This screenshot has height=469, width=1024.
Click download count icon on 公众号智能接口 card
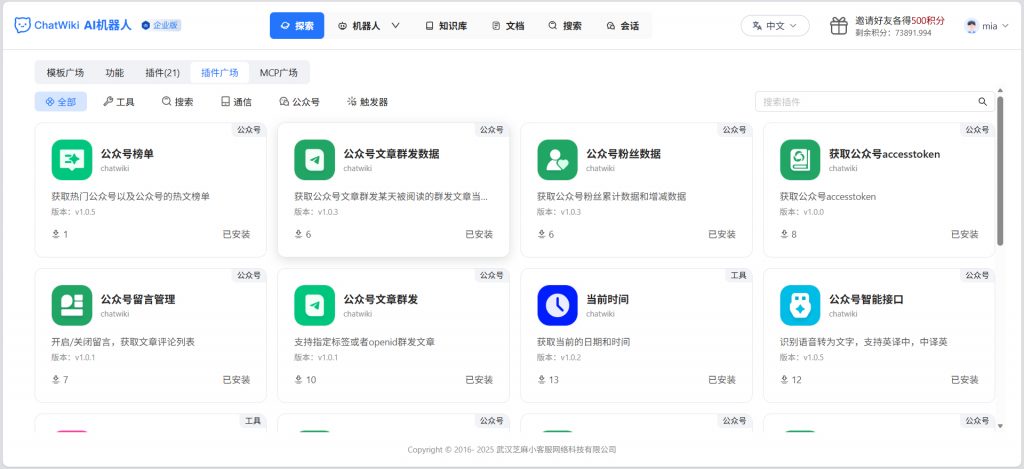coord(784,380)
